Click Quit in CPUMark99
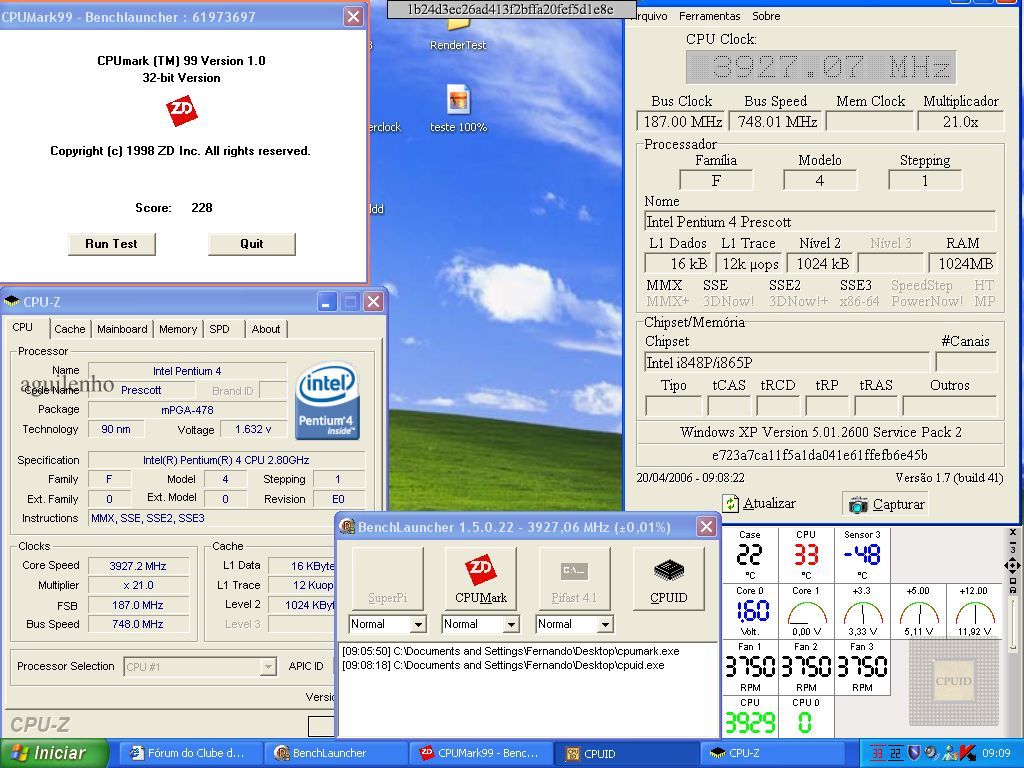The width and height of the screenshot is (1024, 768). (251, 244)
